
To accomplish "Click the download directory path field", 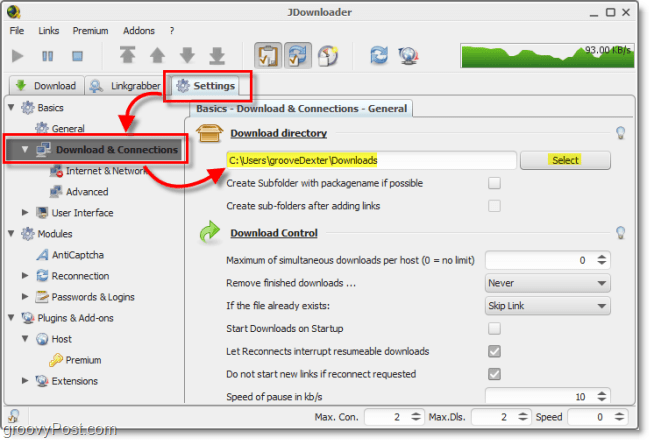I will click(x=371, y=160).
